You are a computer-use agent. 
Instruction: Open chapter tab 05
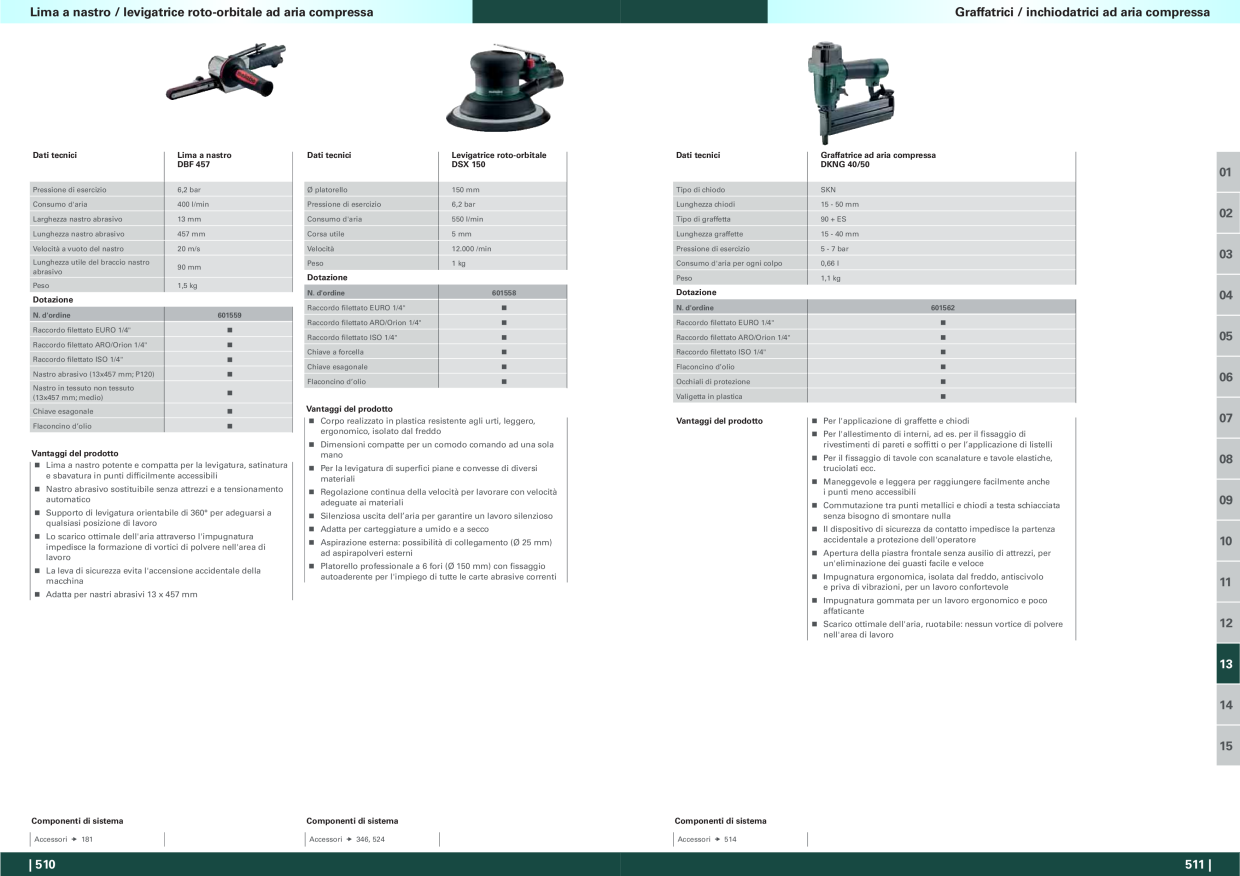click(1228, 336)
